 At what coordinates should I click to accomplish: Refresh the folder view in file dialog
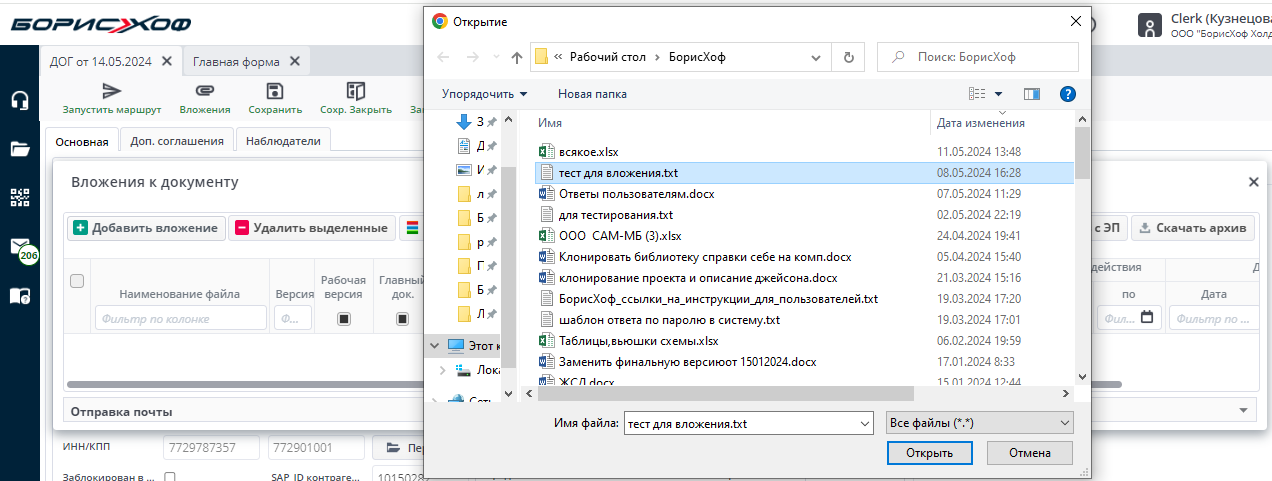[848, 57]
